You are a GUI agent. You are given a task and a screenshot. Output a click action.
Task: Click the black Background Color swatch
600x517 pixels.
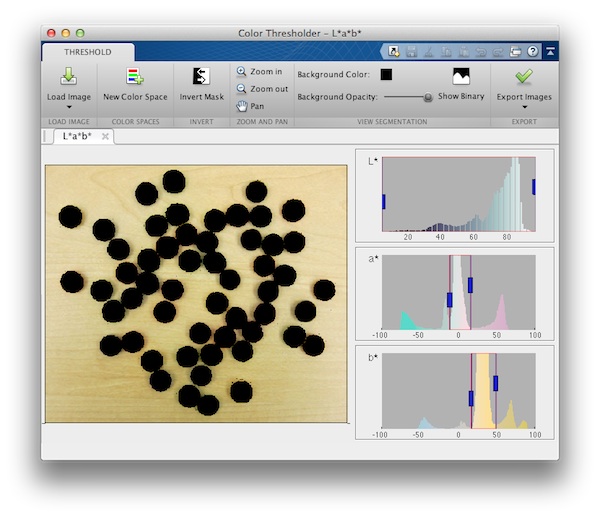(x=387, y=74)
